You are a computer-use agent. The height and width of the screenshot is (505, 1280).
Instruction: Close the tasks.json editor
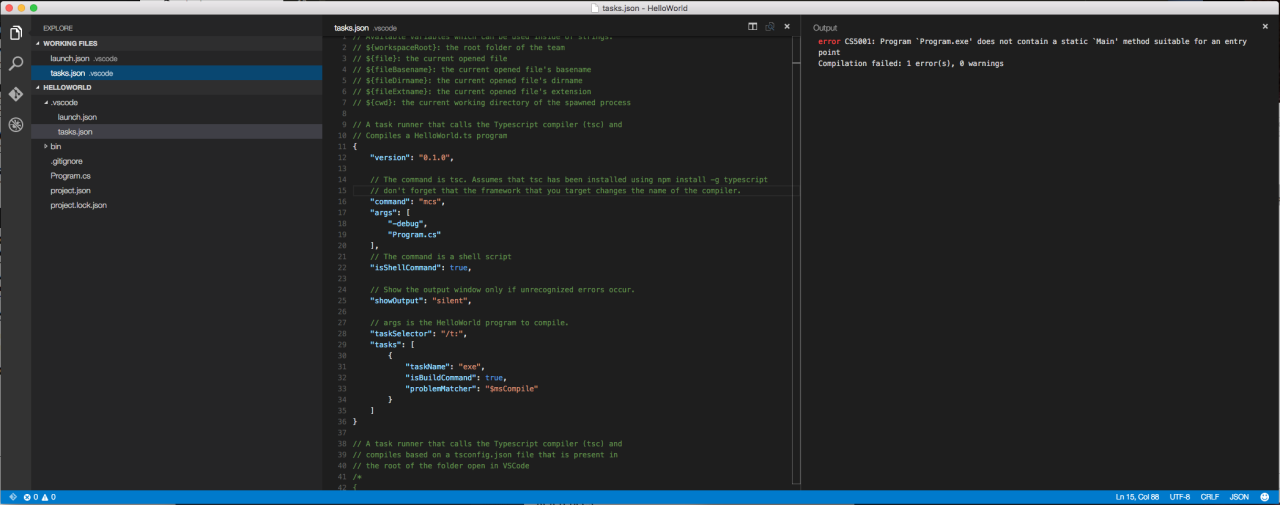[787, 27]
